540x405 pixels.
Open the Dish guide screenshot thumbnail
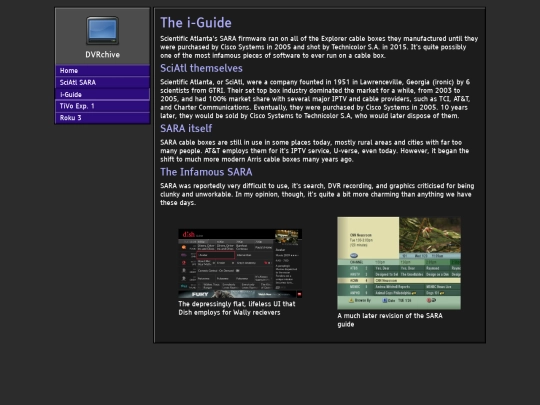point(240,263)
